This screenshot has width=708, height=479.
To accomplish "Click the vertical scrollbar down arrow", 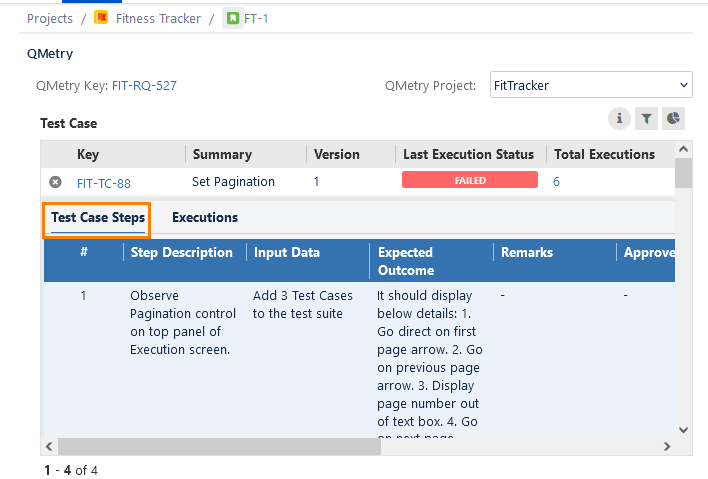I will point(684,430).
